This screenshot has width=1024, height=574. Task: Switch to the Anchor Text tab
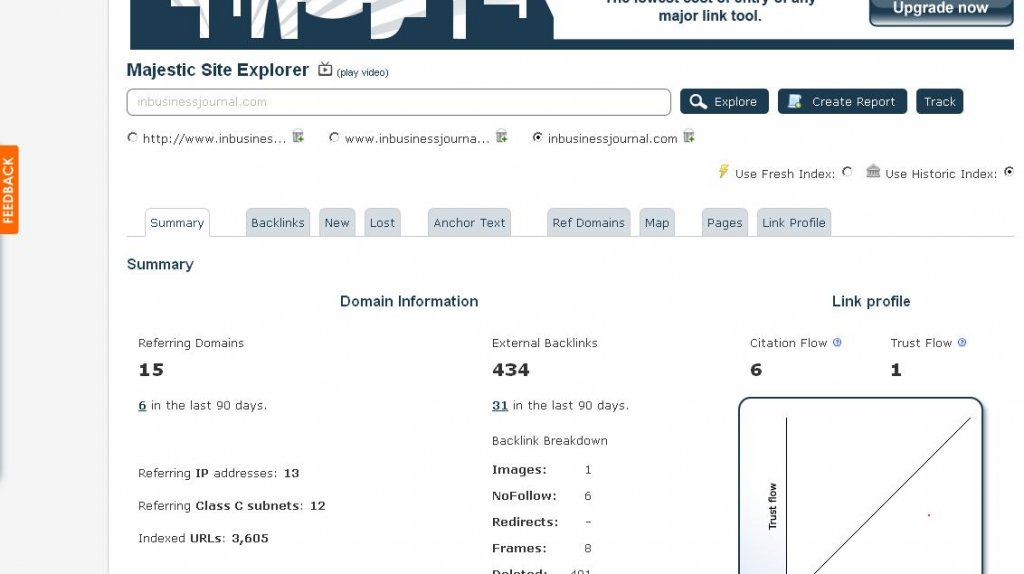point(469,223)
